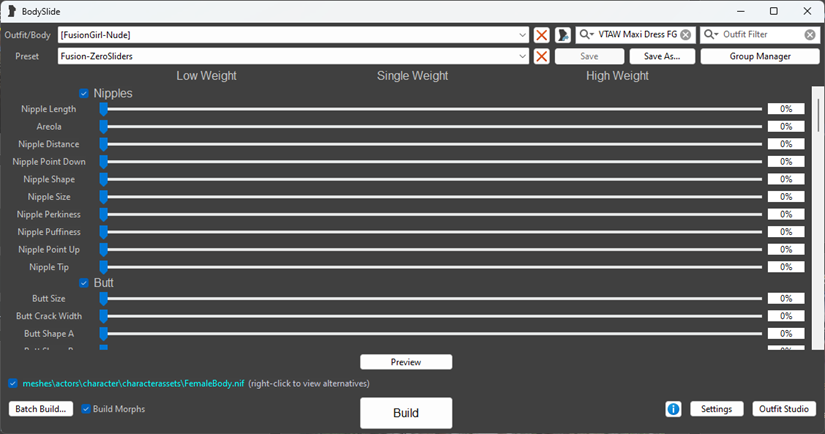Click the Areola percentage value field

coord(786,127)
